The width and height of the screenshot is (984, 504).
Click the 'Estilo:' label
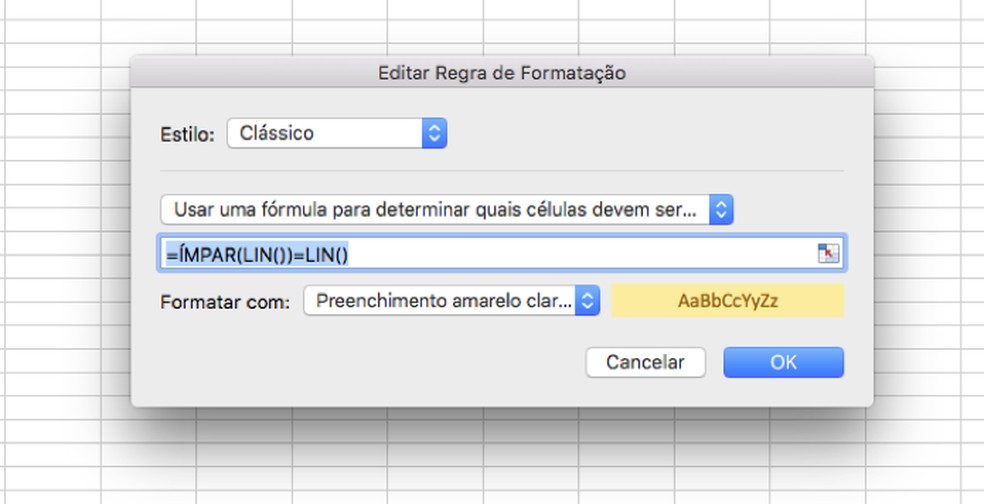click(187, 134)
